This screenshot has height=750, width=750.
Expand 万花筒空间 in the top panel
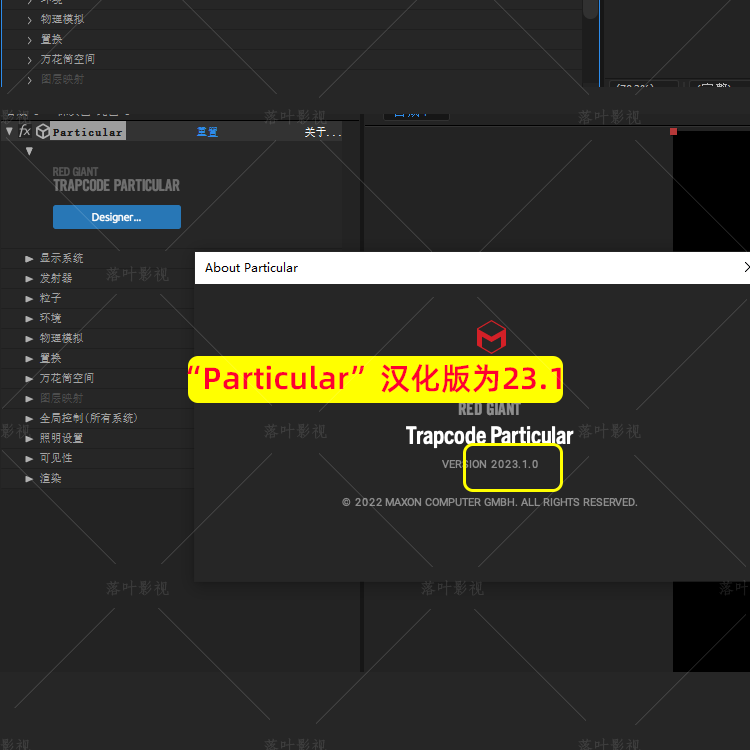(30, 60)
